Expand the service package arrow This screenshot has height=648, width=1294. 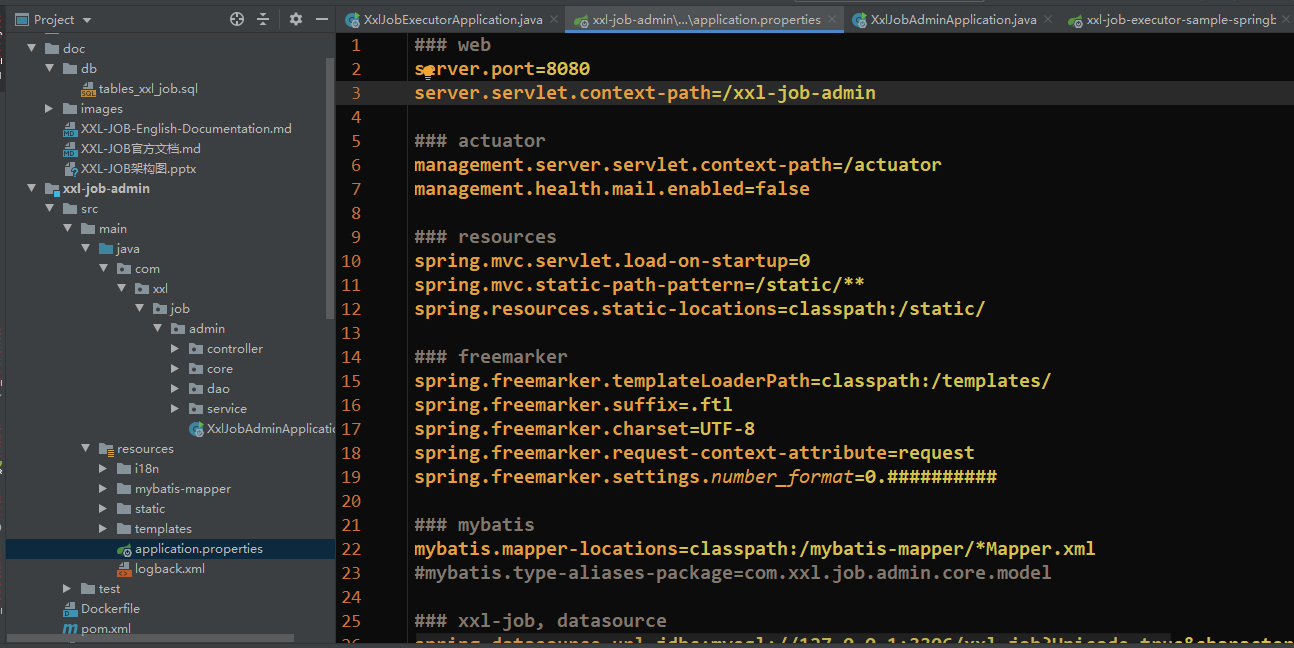[x=175, y=409]
